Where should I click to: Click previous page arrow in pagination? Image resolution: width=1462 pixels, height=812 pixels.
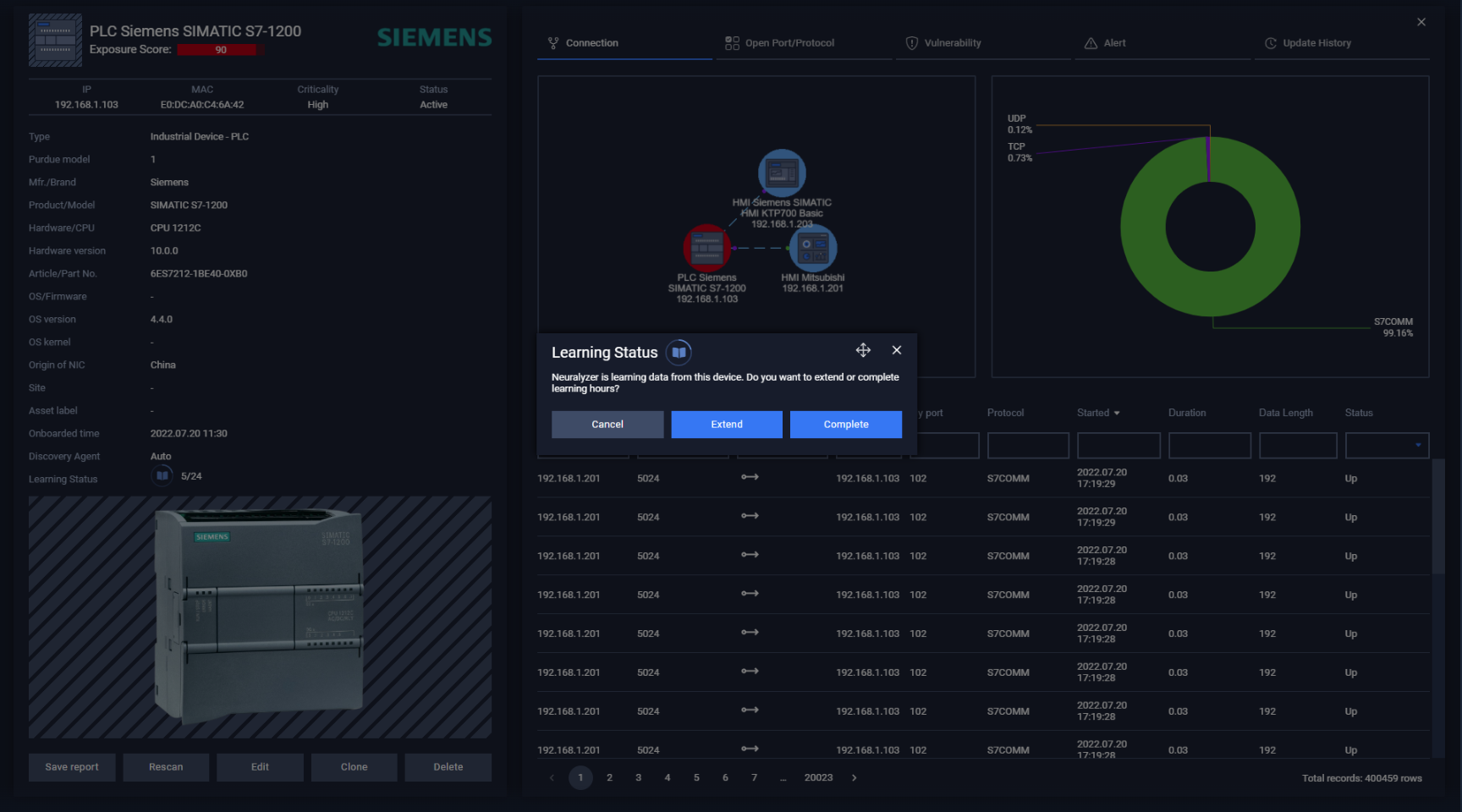point(552,777)
